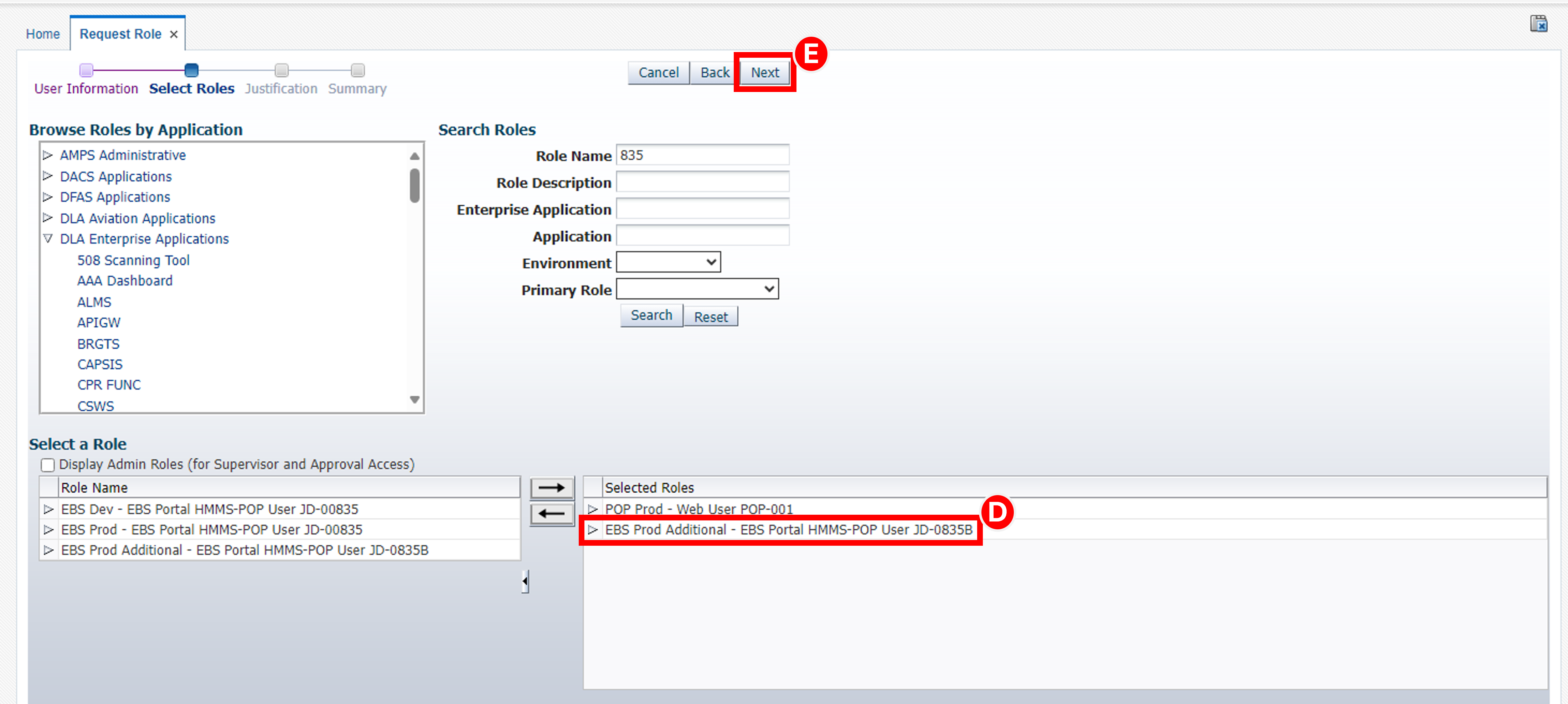
Task: Click the left arrow to remove role
Action: [552, 513]
